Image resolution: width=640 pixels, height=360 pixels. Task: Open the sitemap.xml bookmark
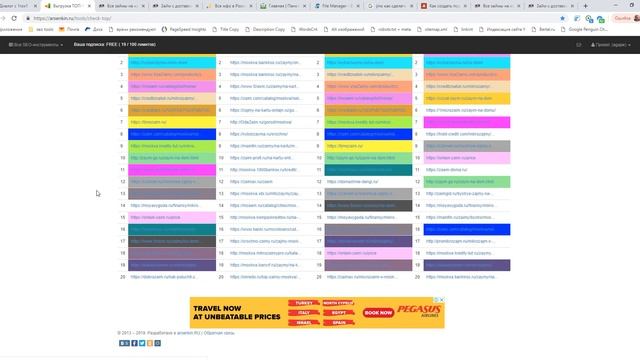pos(433,29)
